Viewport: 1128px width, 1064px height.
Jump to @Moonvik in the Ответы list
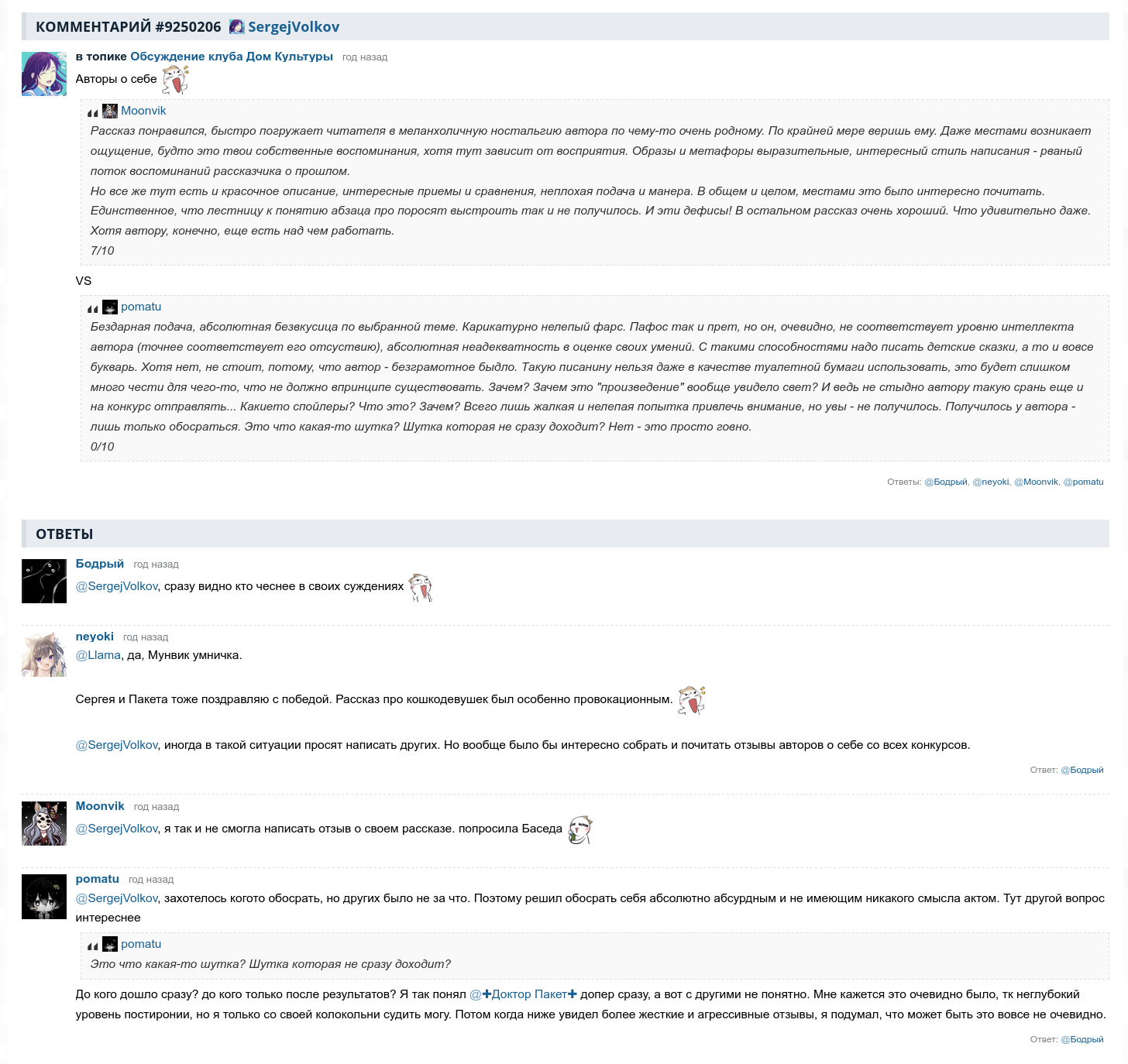(x=1036, y=482)
